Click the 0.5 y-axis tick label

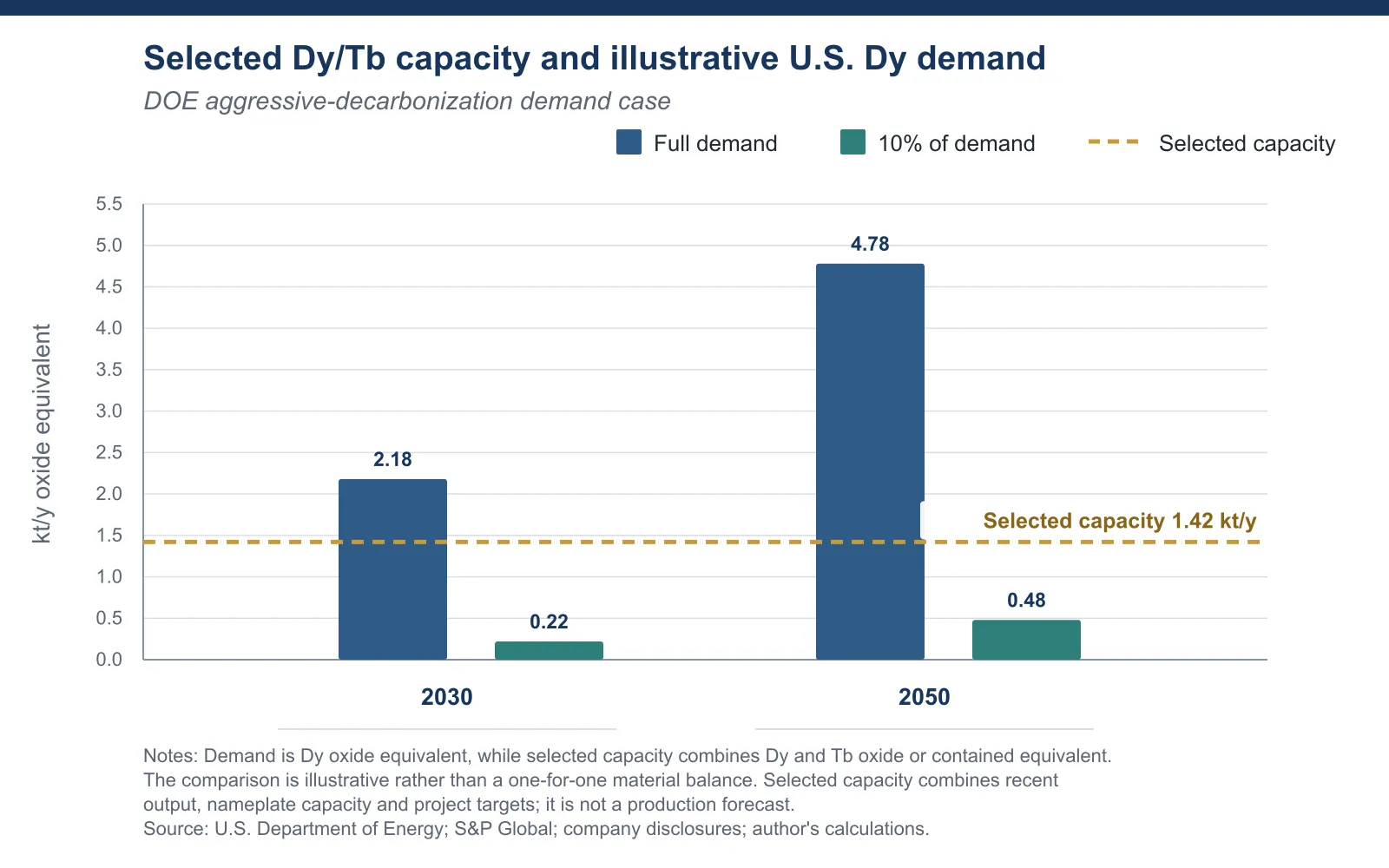coord(109,618)
